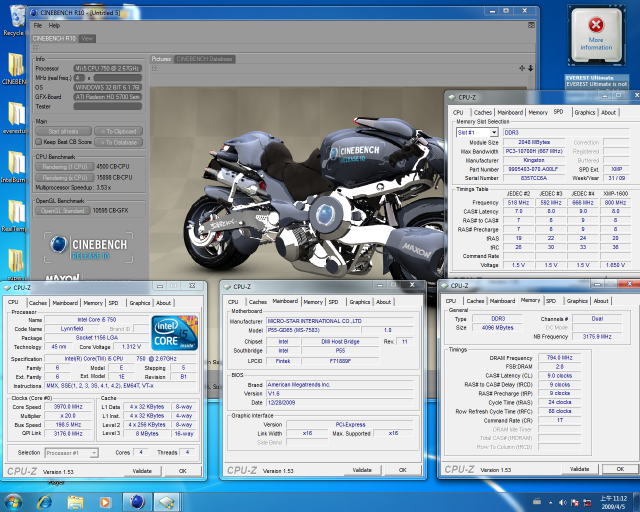The width and height of the screenshot is (640, 512).
Task: Show hidden tray icons arrow
Action: (550, 503)
